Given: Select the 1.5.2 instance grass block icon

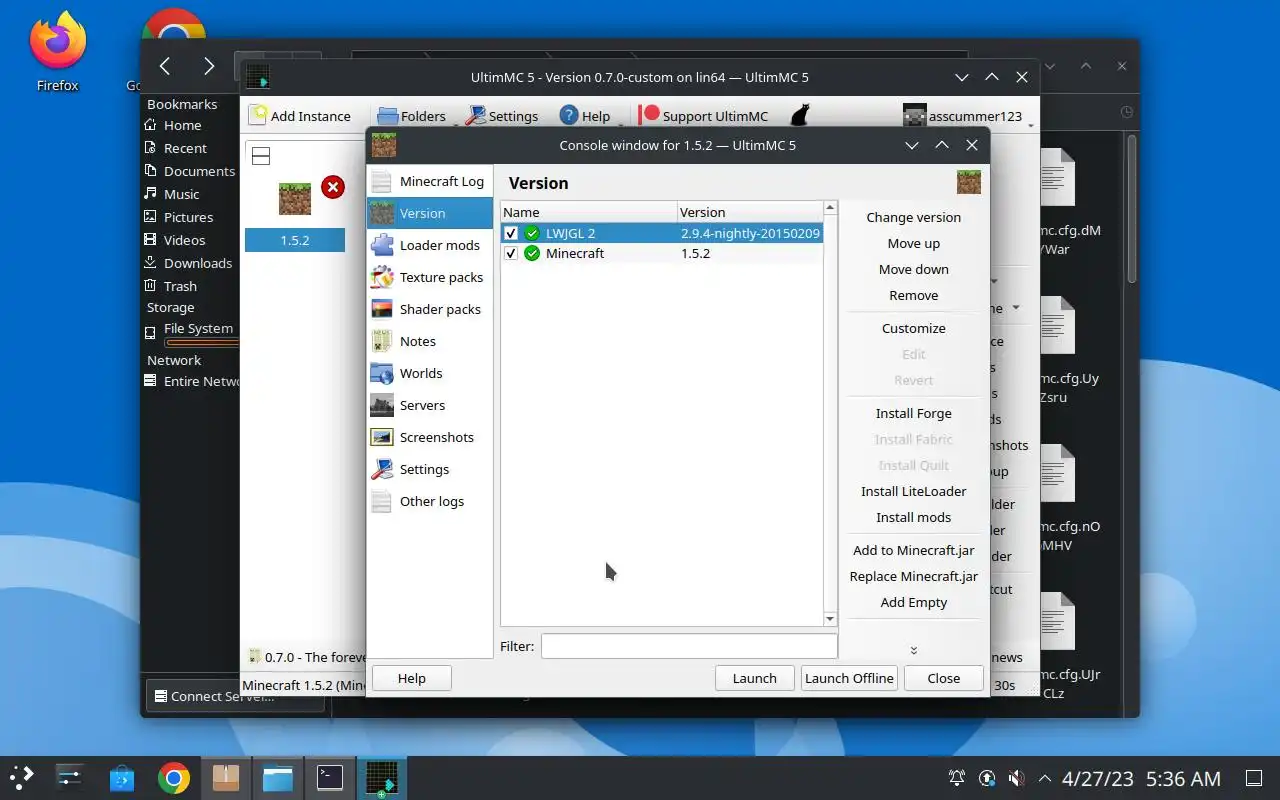Looking at the screenshot, I should pos(295,199).
